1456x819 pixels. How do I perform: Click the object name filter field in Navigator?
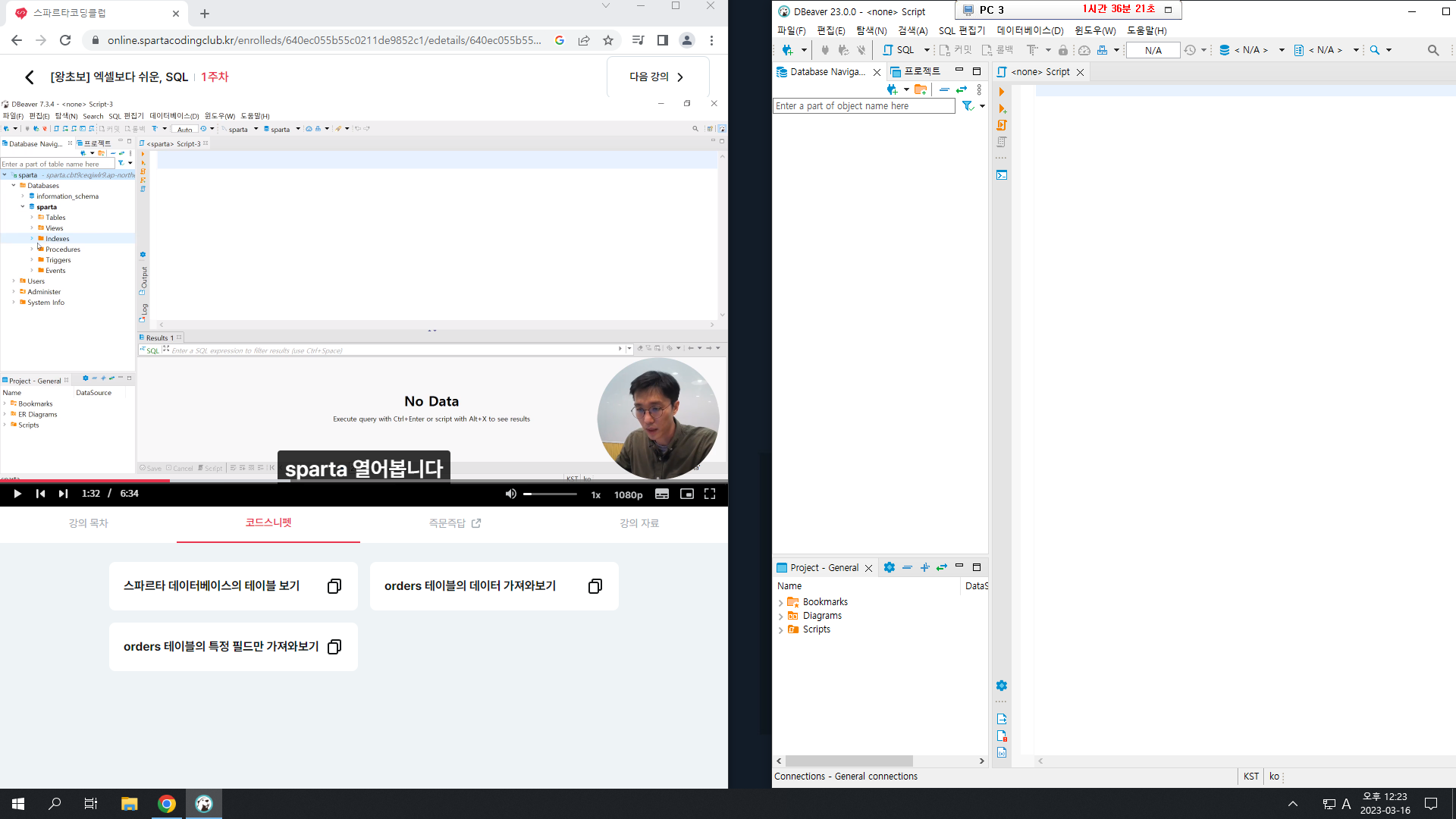tap(864, 106)
